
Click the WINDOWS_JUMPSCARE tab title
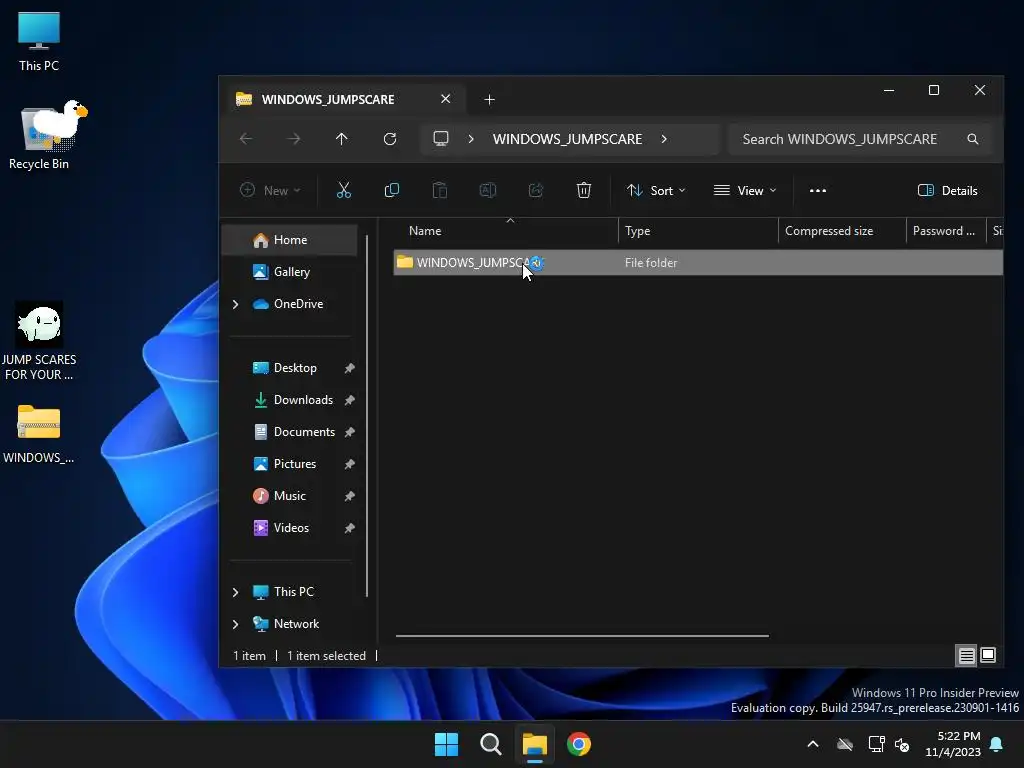click(x=328, y=99)
